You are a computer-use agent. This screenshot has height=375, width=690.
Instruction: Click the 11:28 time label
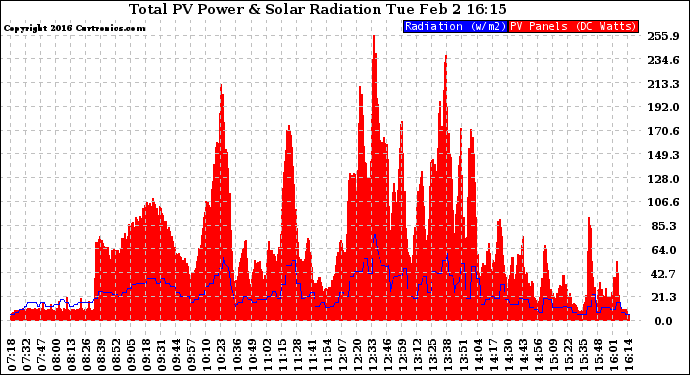point(297,355)
